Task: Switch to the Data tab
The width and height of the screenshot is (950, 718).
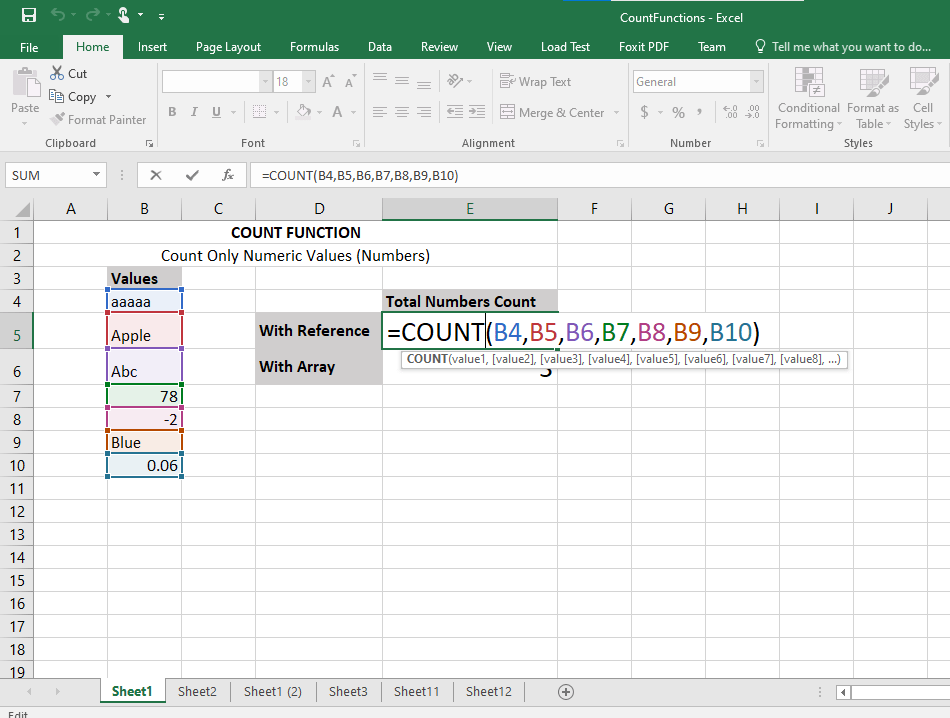Action: 380,47
